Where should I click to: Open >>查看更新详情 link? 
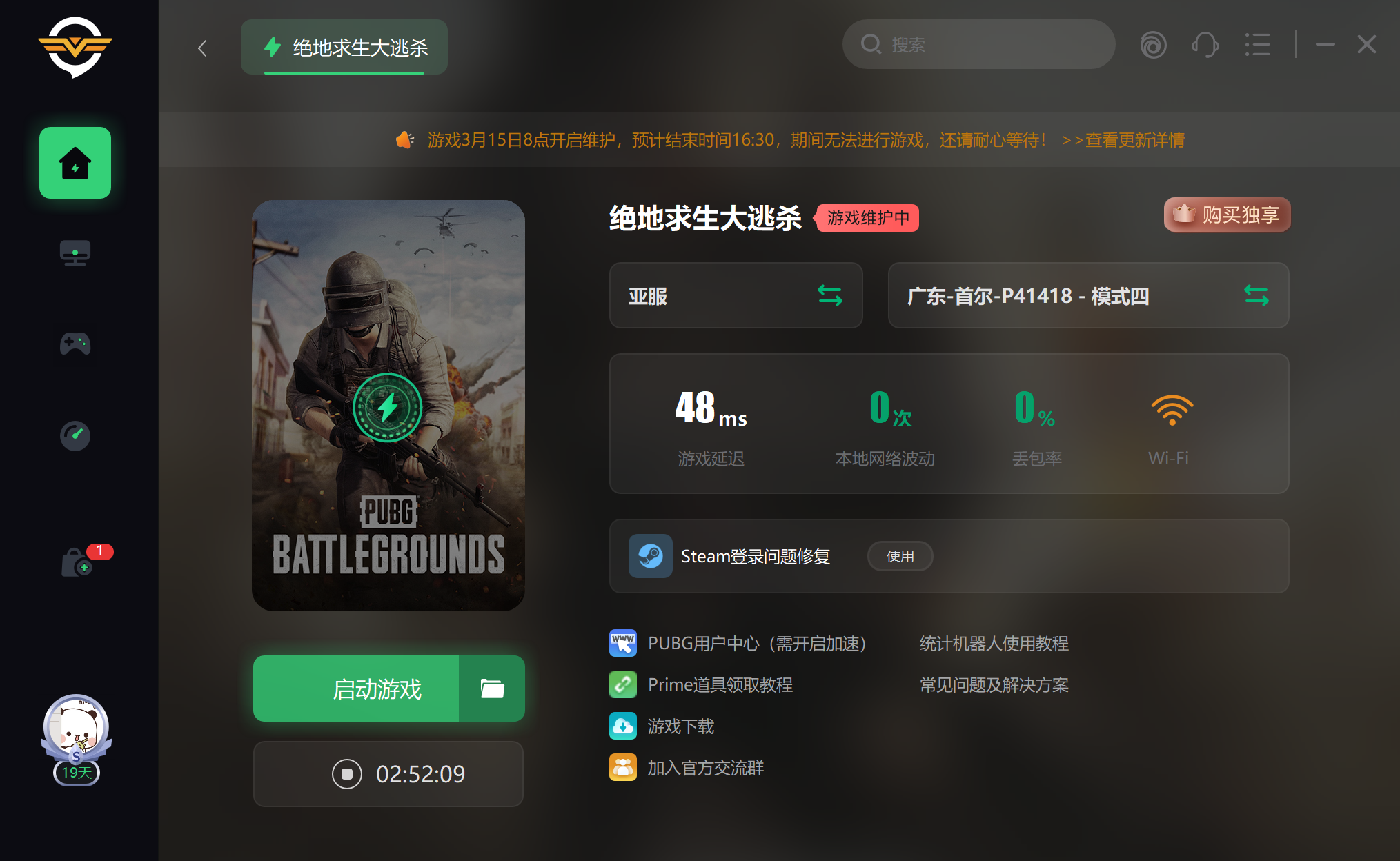point(1123,140)
